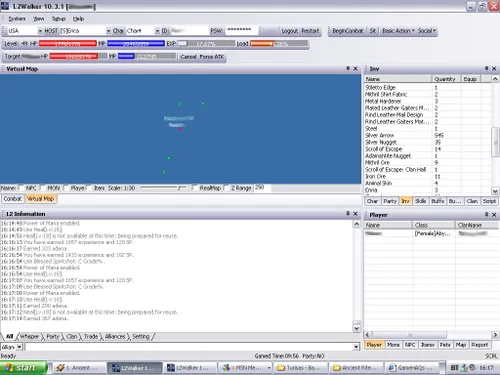500x375 pixels.
Task: Close the Inv panel
Action: coord(494,68)
